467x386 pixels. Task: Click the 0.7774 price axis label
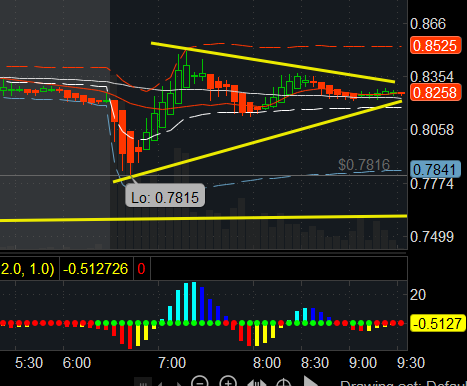tap(432, 184)
